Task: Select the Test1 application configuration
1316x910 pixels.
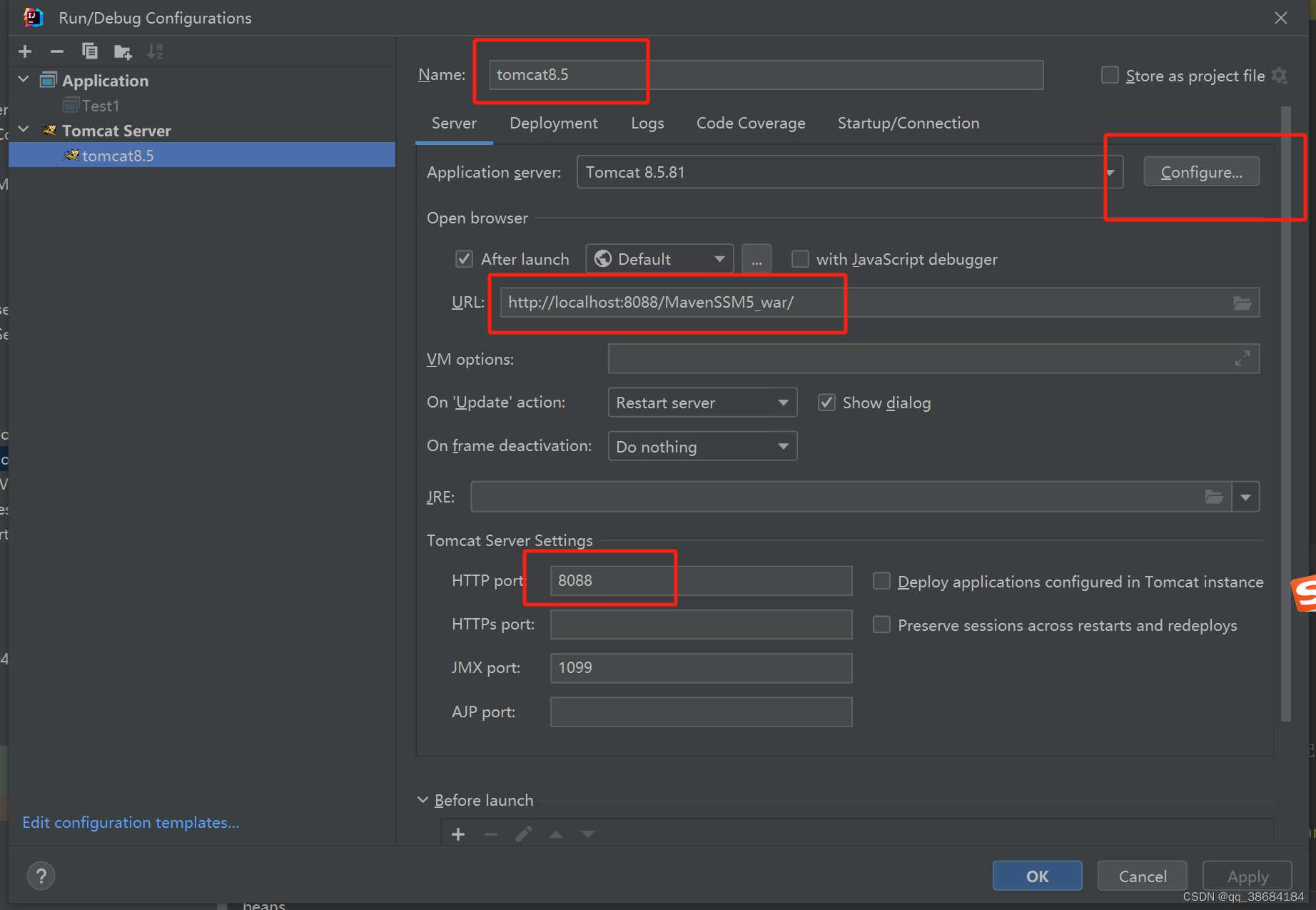Action: tap(100, 106)
